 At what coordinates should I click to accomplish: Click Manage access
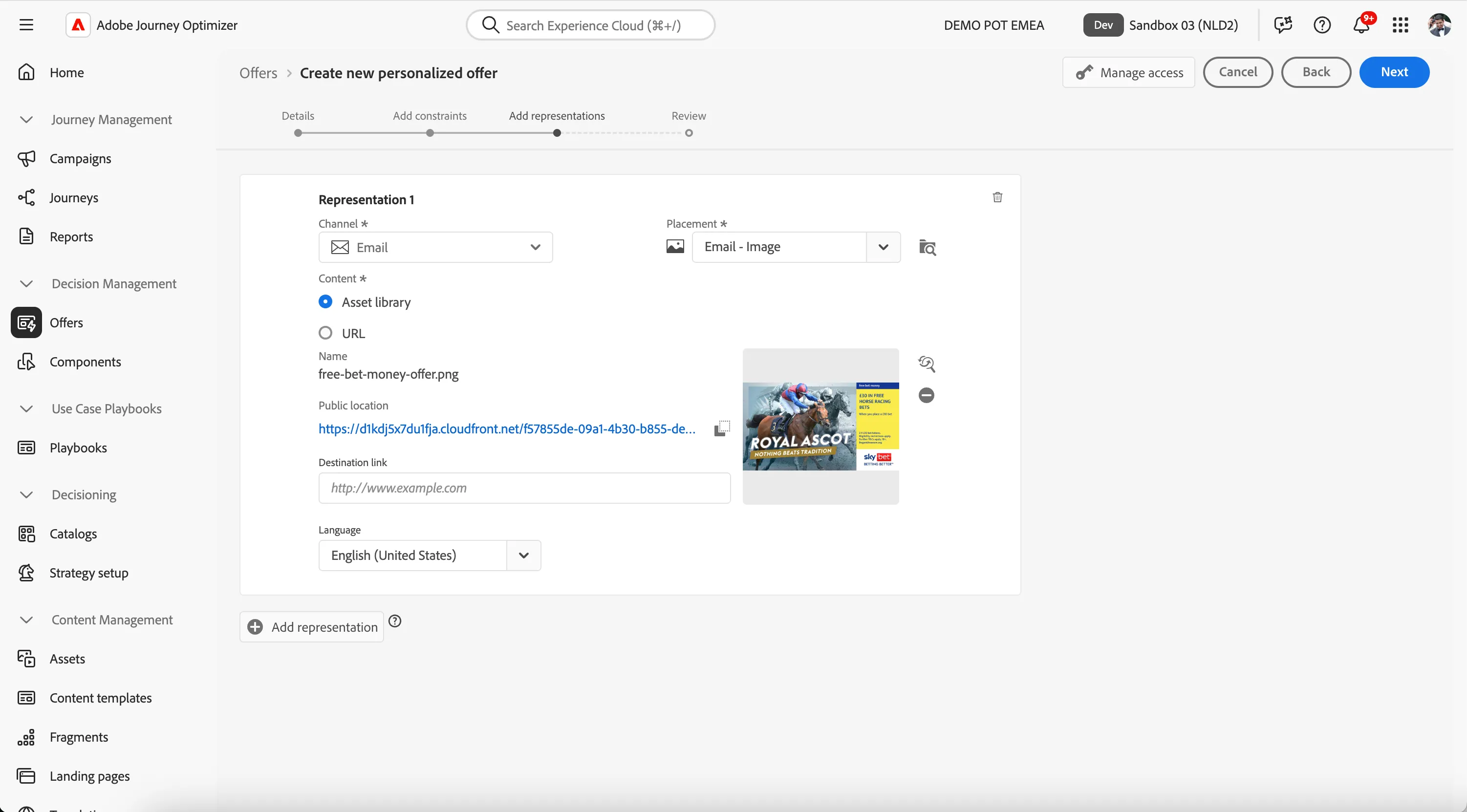pyautogui.click(x=1129, y=72)
